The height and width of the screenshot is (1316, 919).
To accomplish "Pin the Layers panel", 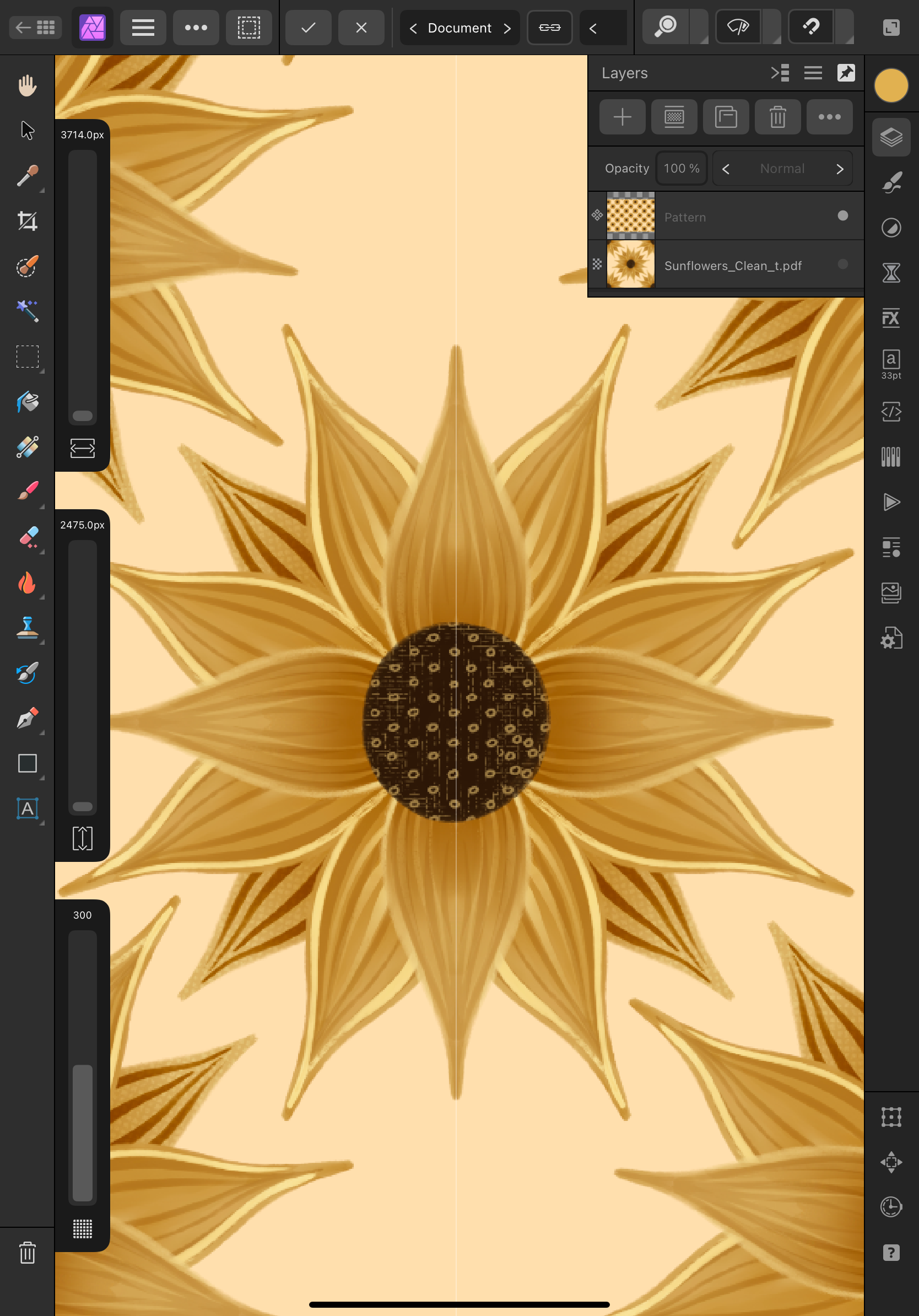I will [x=846, y=73].
